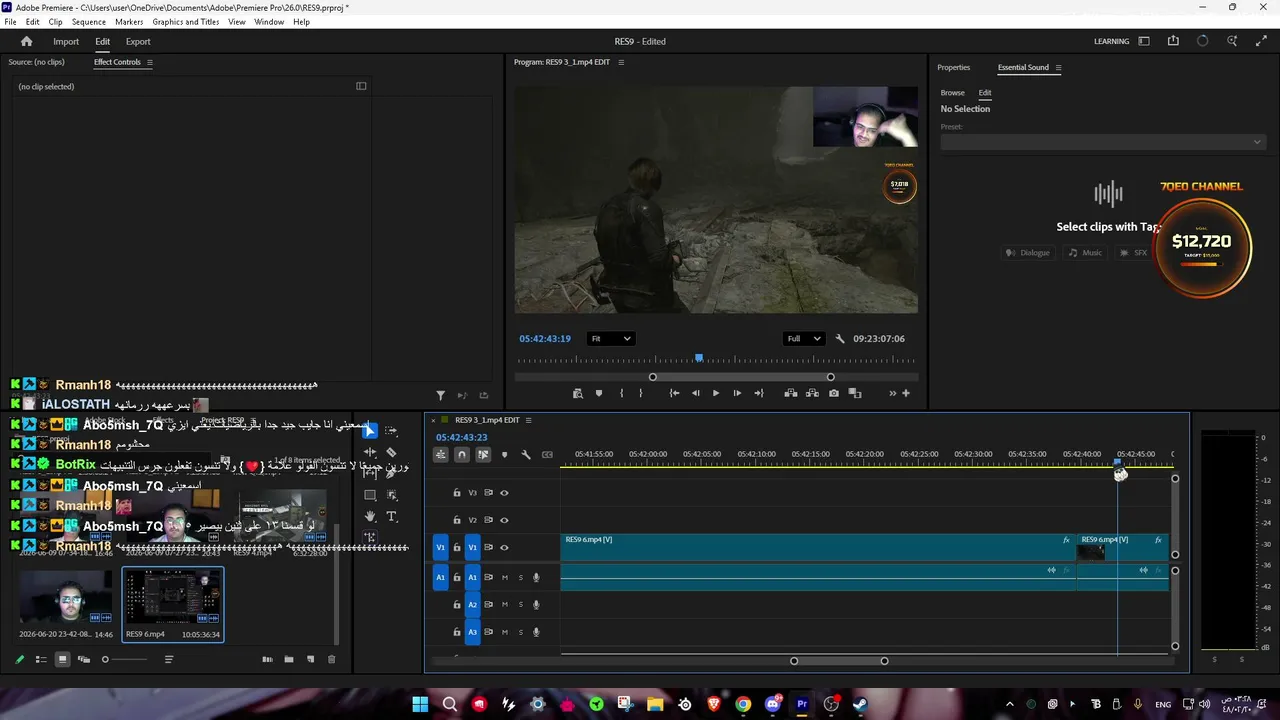Screen dimensions: 1280x720
Task: Click the Lift button in Program monitor
Action: pos(791,393)
